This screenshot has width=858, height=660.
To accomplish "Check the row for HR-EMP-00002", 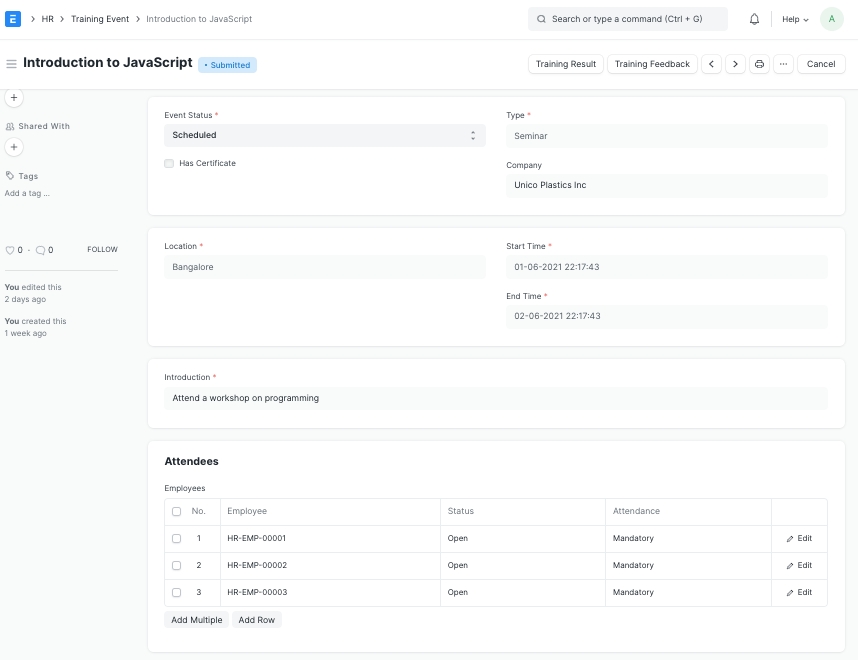I will click(x=177, y=565).
